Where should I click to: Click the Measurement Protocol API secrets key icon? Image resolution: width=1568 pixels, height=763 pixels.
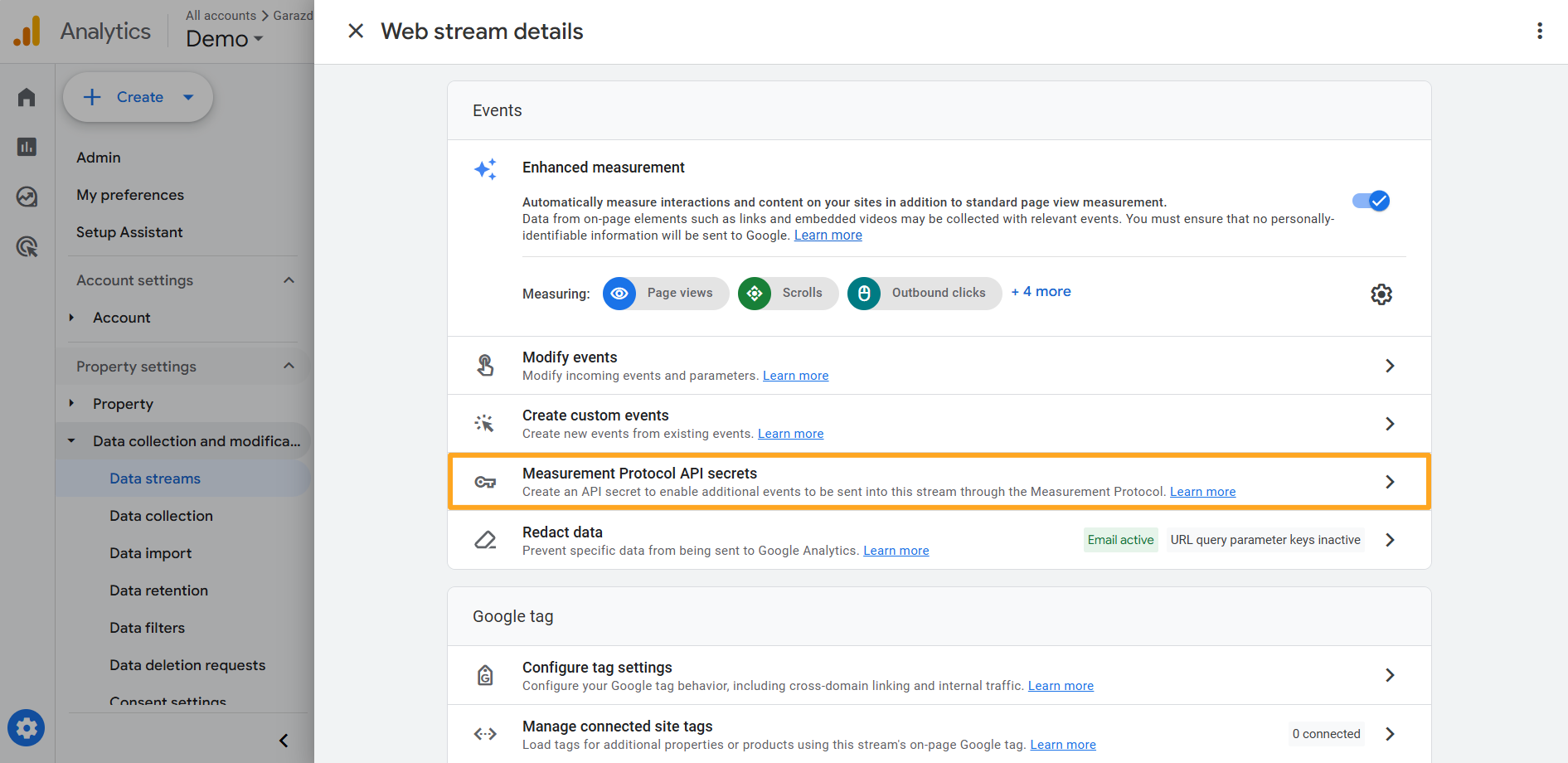pyautogui.click(x=485, y=481)
